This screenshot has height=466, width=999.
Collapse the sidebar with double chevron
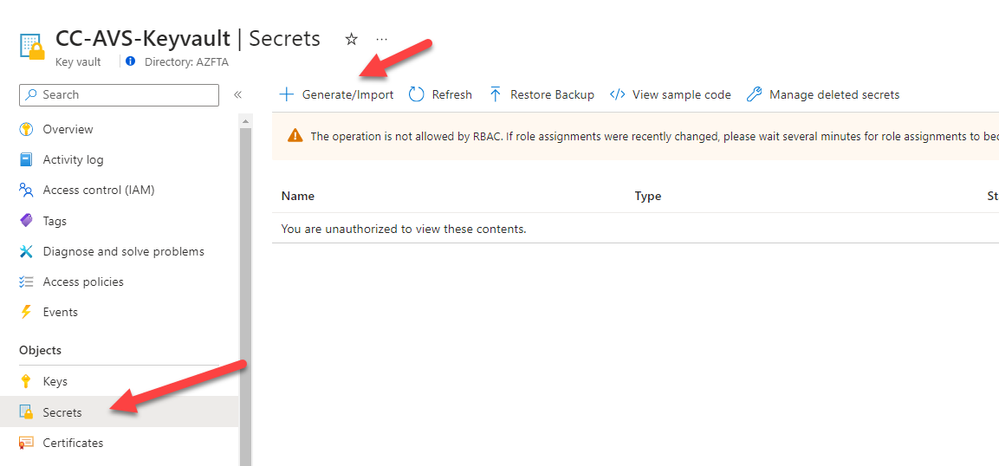click(238, 95)
